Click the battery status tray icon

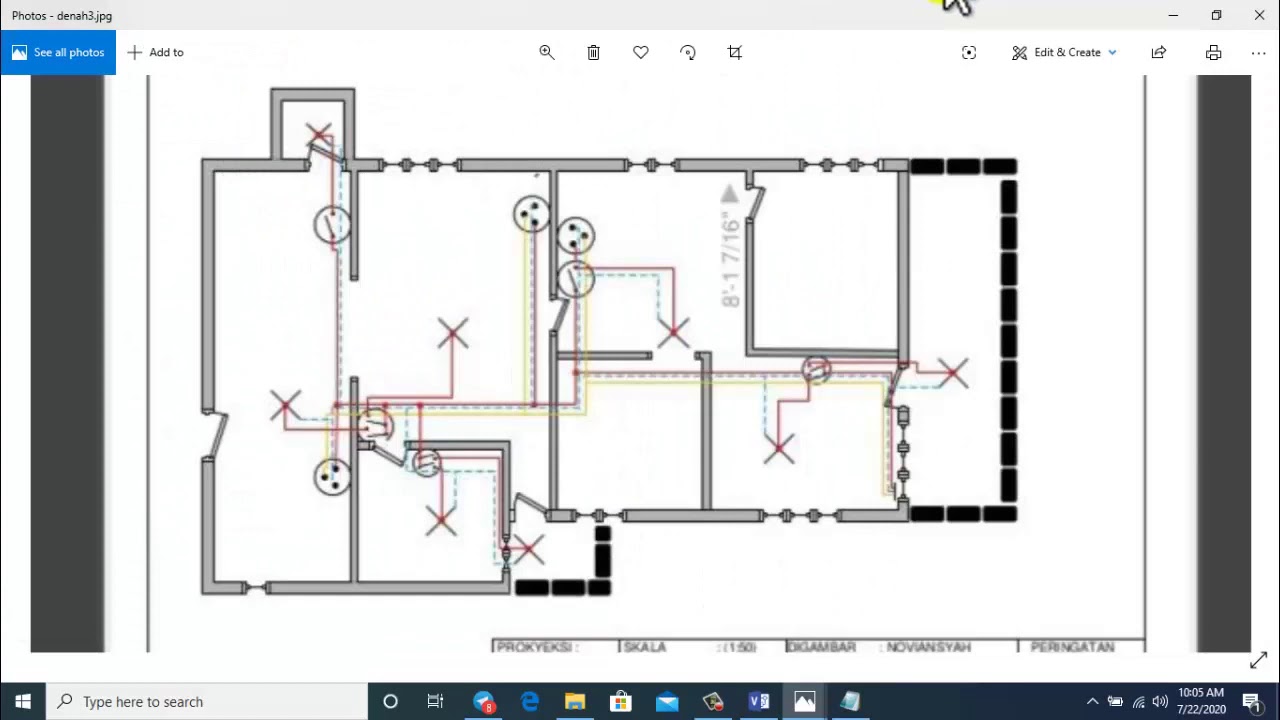click(1115, 701)
